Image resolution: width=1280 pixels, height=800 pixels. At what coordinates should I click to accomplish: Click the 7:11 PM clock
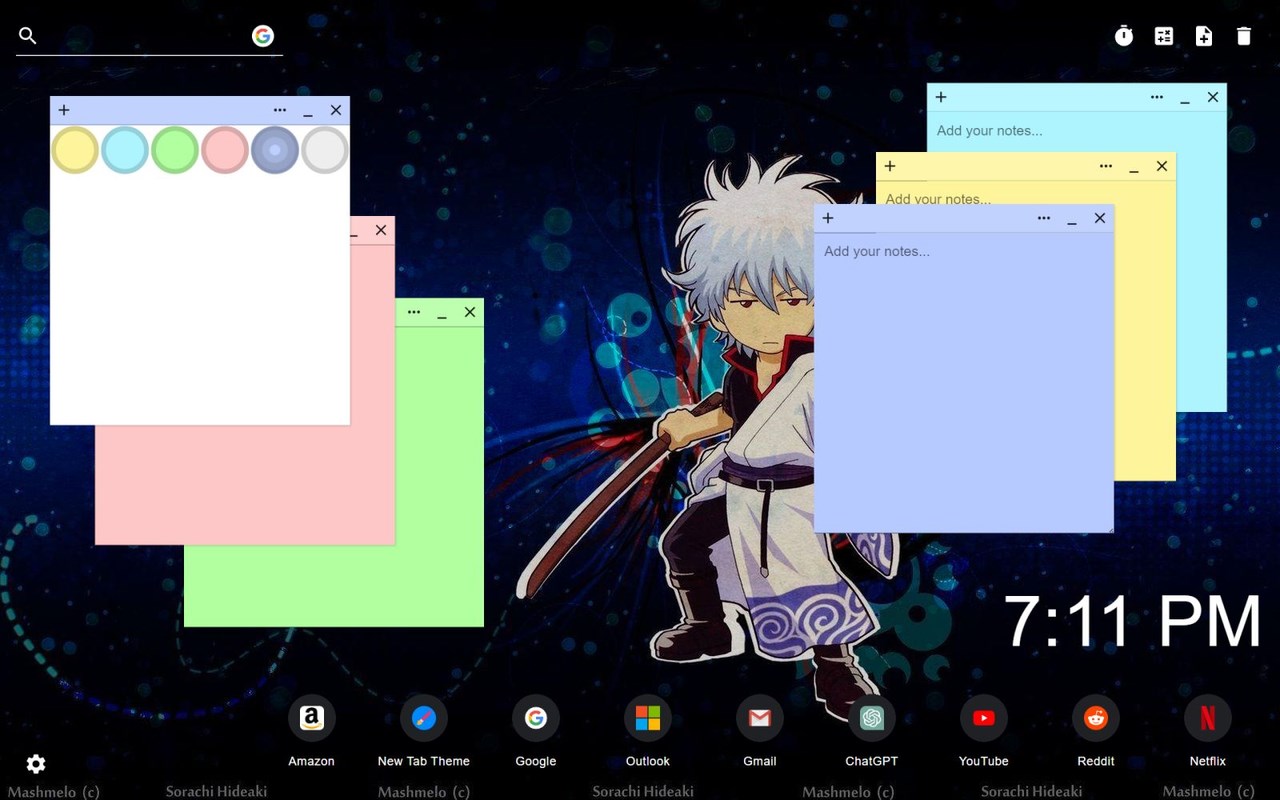(1133, 622)
